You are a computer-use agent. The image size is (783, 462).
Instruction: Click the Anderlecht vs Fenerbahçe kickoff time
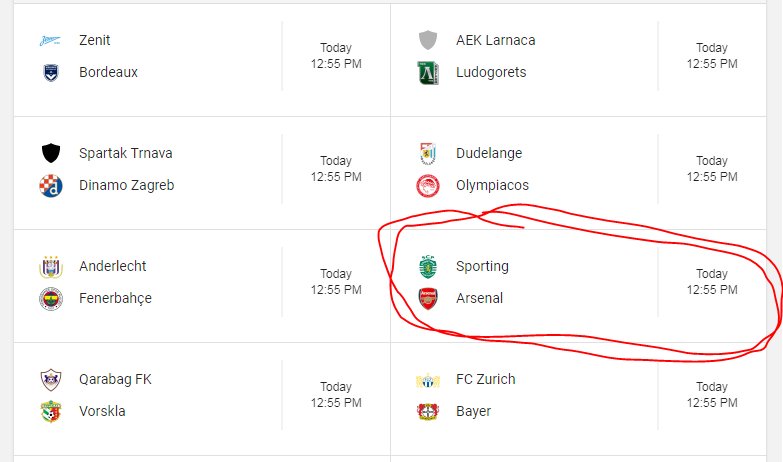(336, 282)
